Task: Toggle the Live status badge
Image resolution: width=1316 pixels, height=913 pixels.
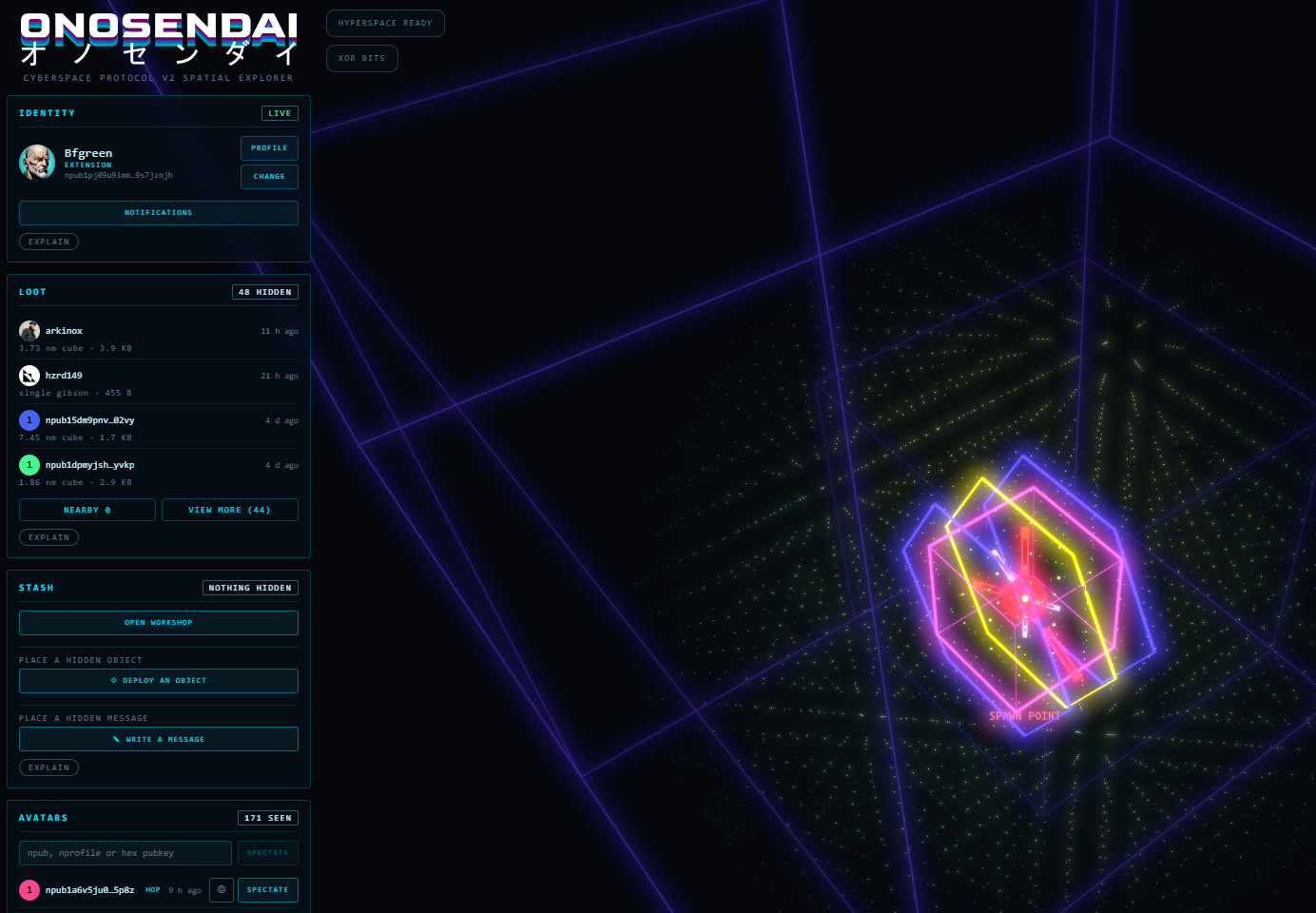Action: [x=280, y=113]
